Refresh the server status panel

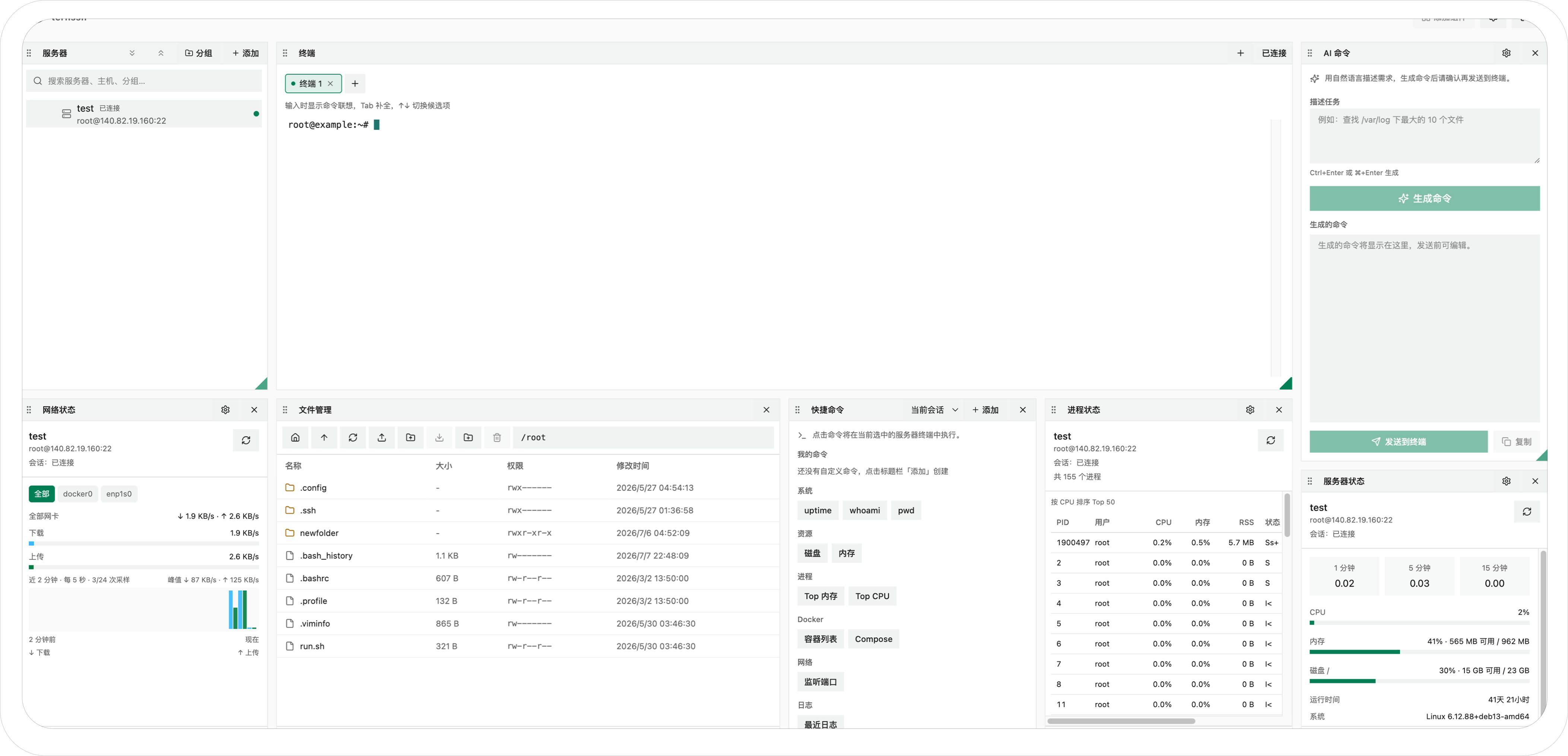coord(1527,511)
